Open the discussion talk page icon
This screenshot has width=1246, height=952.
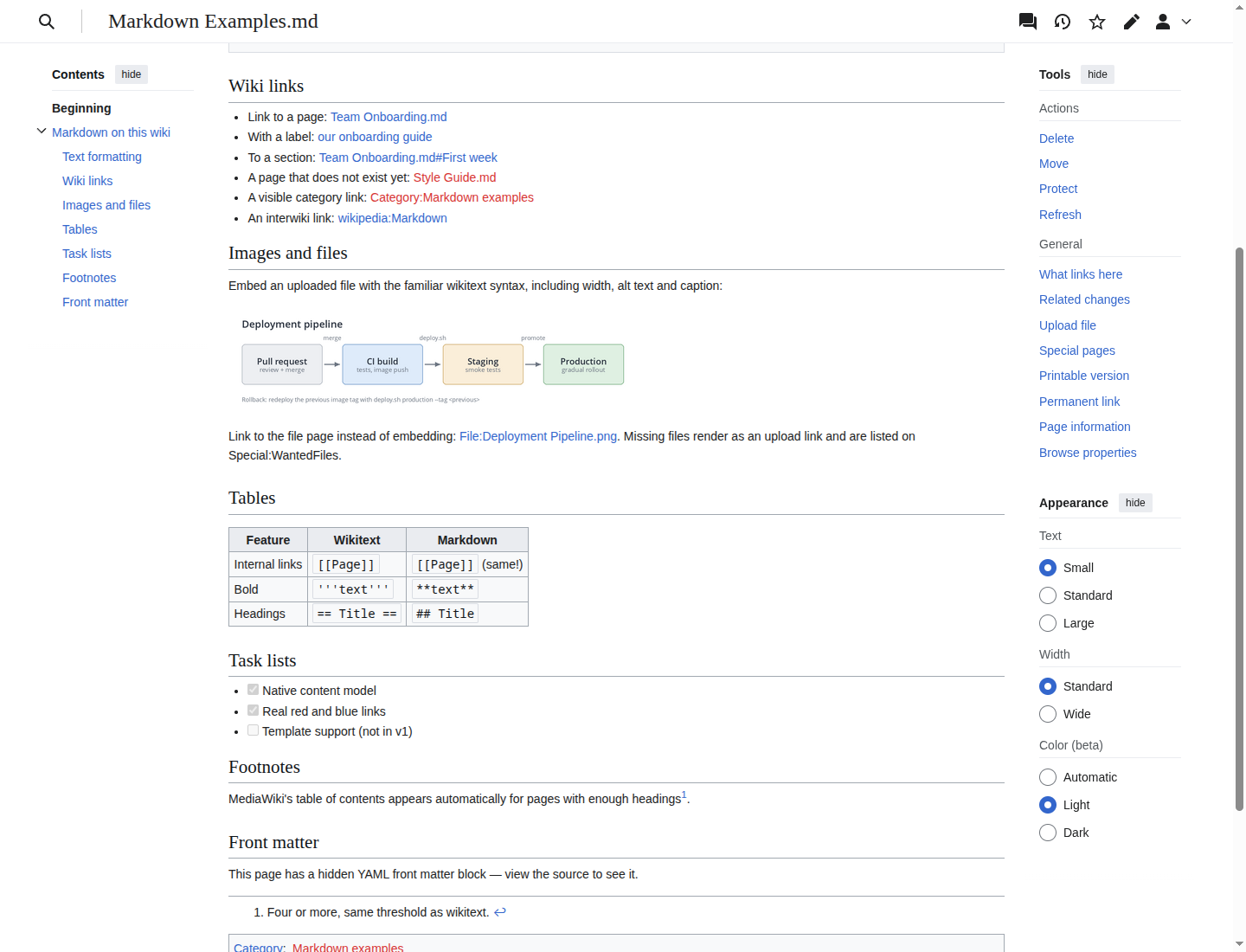1028,22
